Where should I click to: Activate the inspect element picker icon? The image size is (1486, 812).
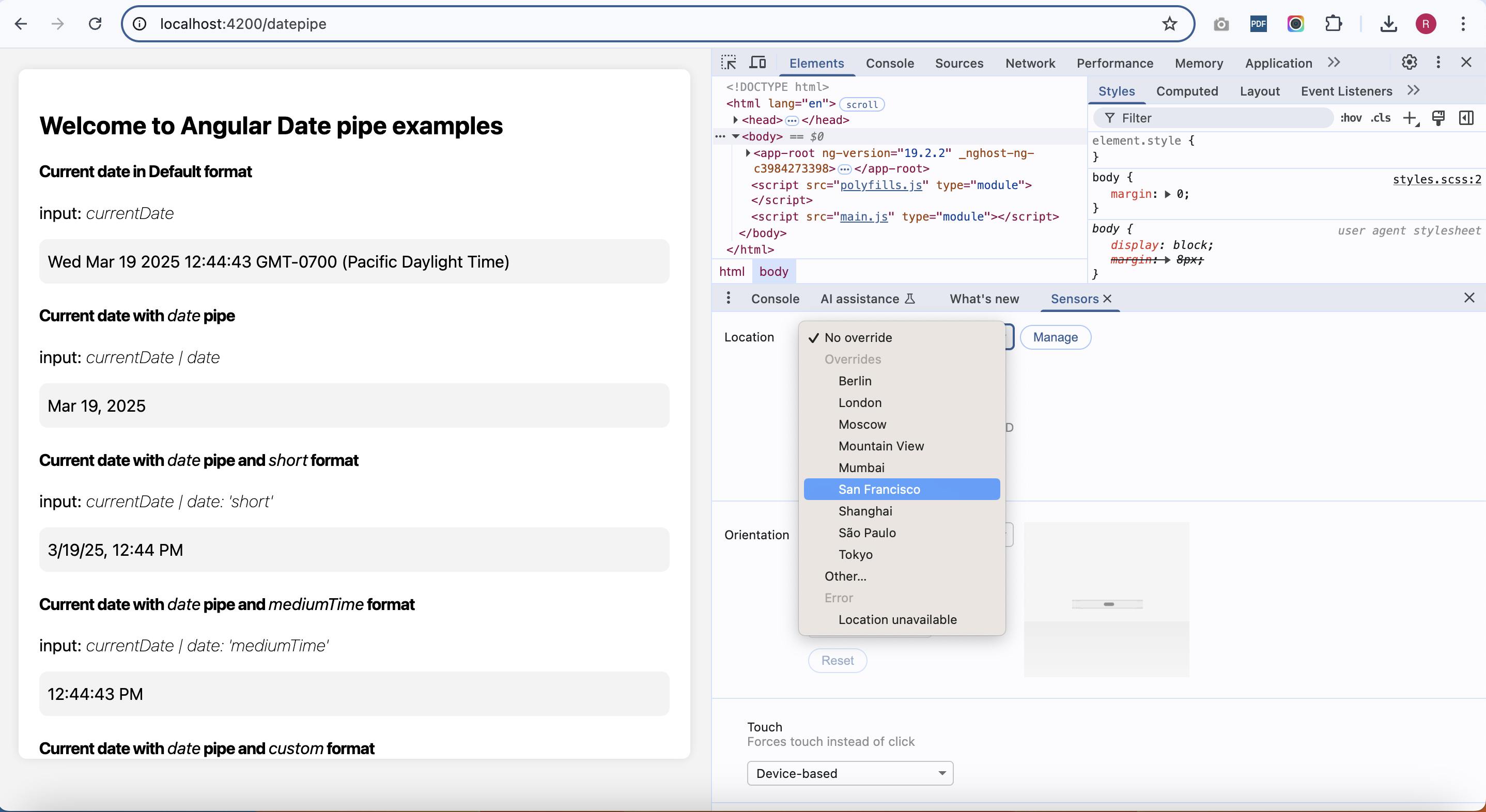[x=729, y=63]
